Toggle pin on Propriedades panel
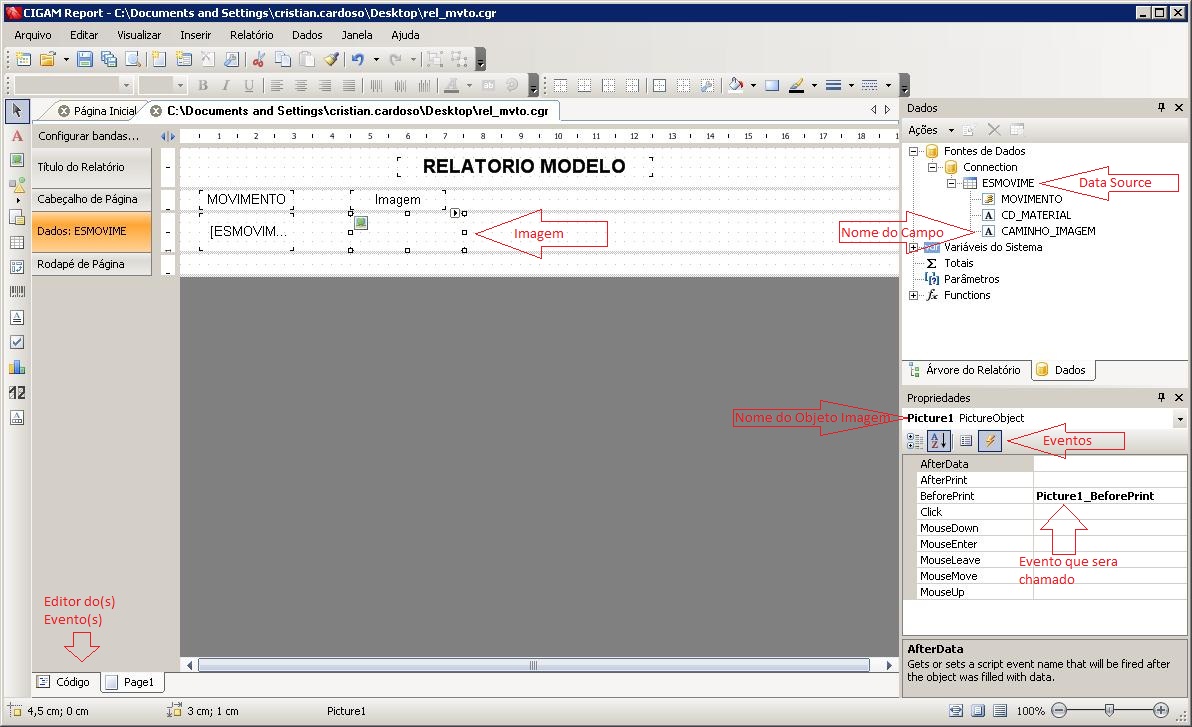 point(1162,398)
